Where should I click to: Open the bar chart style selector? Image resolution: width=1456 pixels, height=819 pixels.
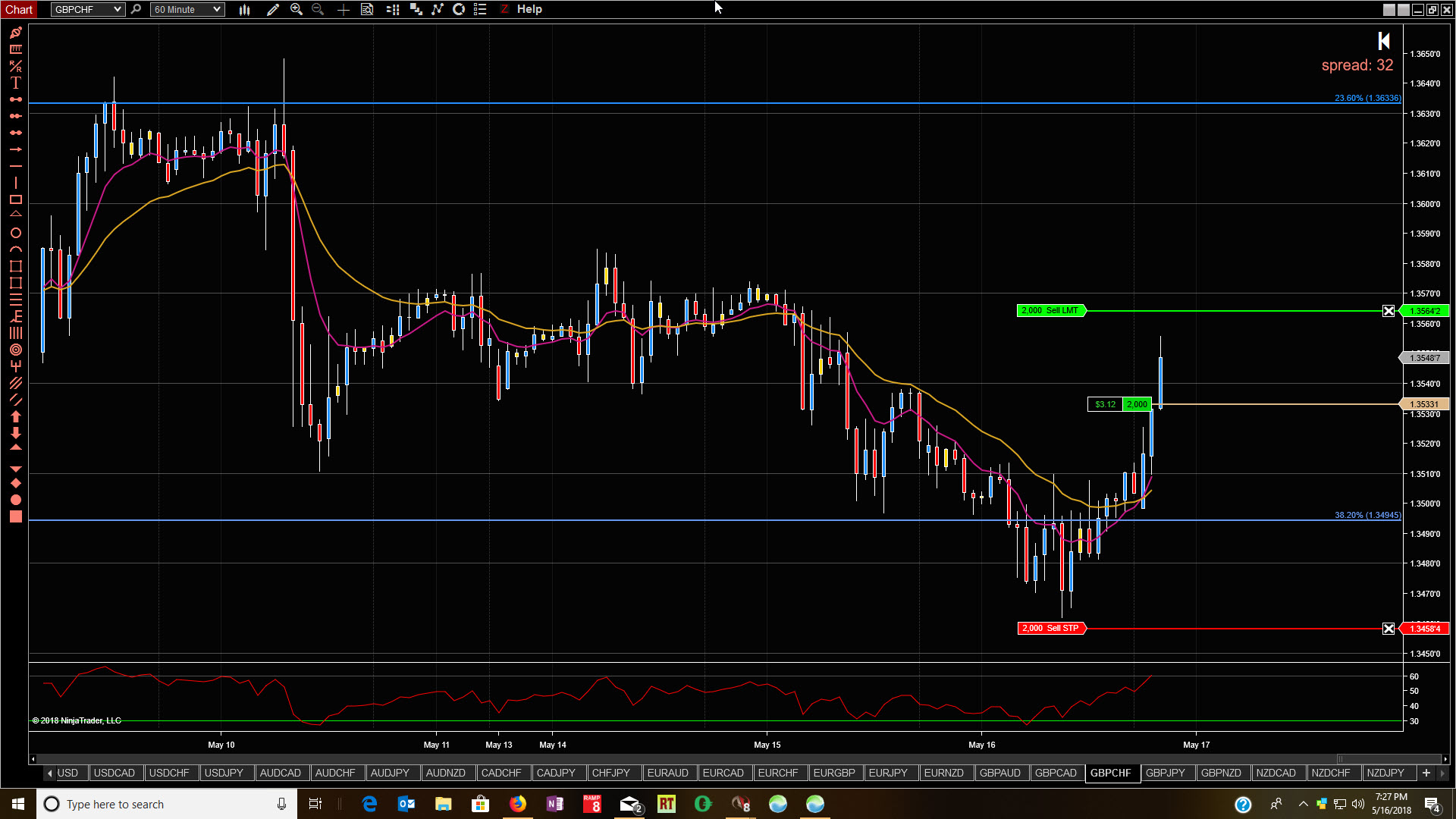click(244, 9)
